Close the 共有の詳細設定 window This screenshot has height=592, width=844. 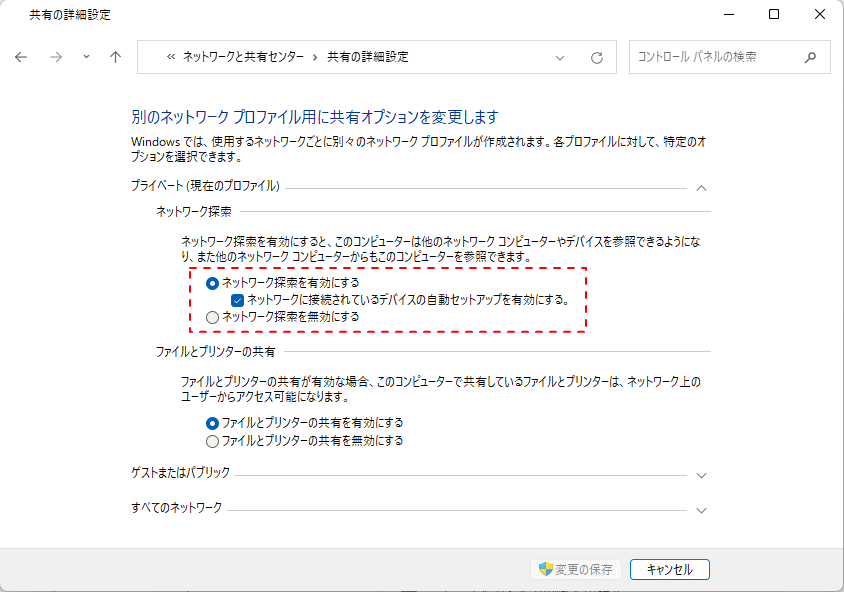(x=820, y=15)
